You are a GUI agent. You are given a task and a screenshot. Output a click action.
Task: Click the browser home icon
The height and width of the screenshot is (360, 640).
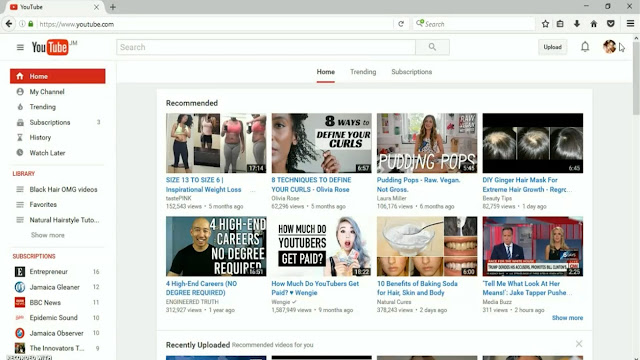coord(594,24)
